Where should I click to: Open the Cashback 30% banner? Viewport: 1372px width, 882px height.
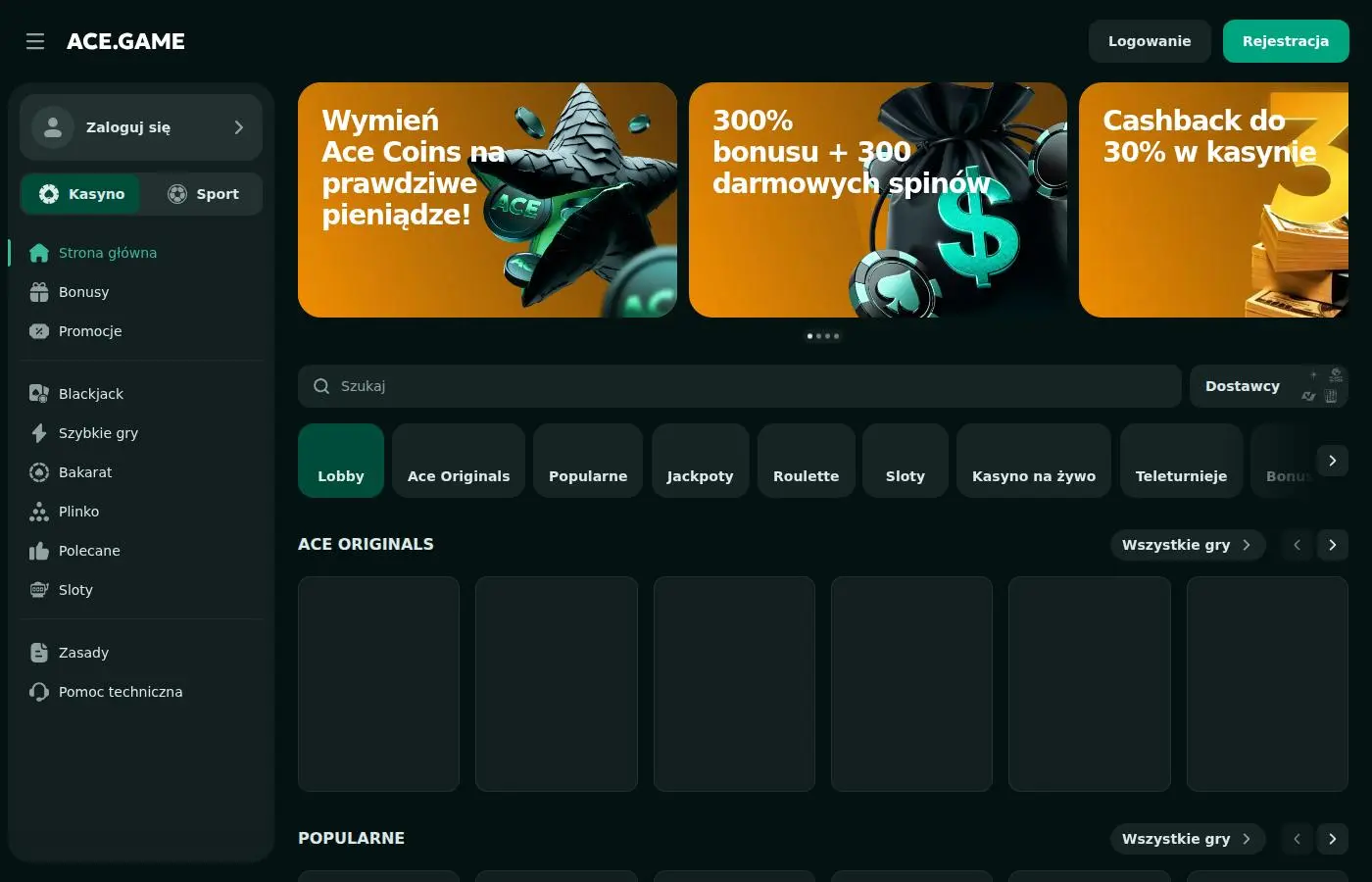click(x=1213, y=200)
